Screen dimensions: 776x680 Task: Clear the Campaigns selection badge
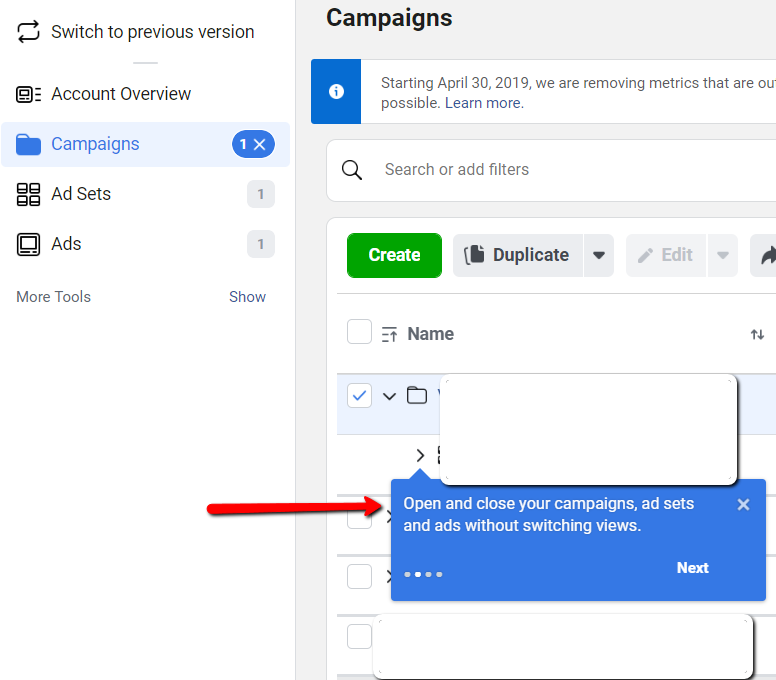pyautogui.click(x=260, y=145)
